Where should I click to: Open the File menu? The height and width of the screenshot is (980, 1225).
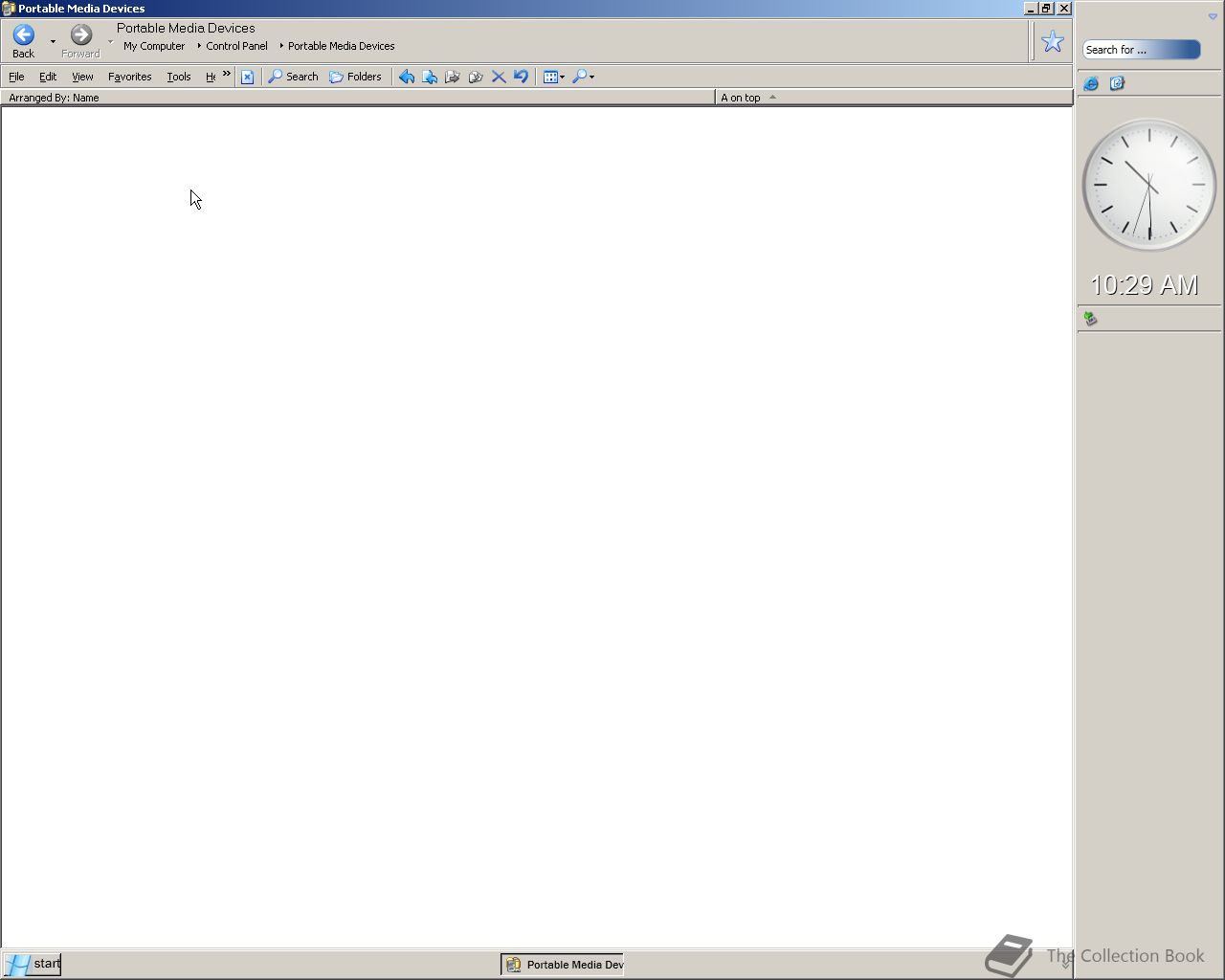[x=16, y=77]
